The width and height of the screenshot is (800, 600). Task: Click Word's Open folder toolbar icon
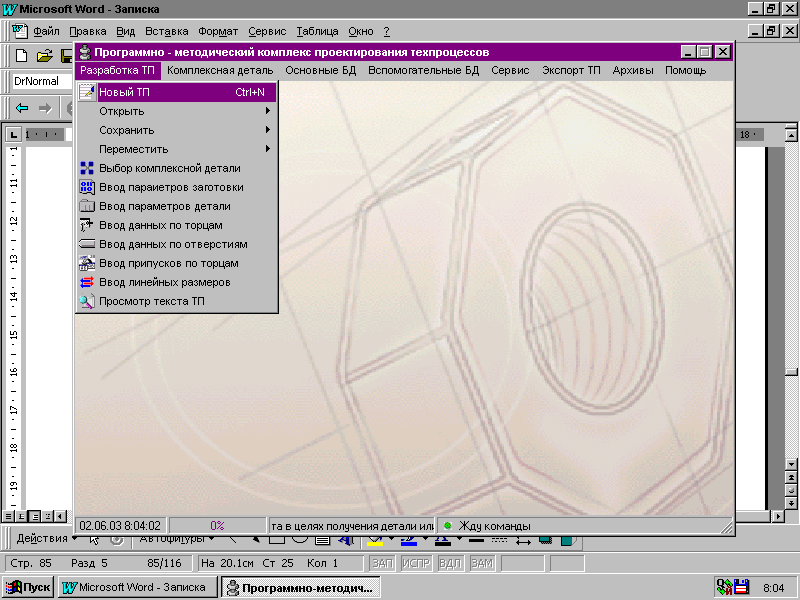coord(44,55)
